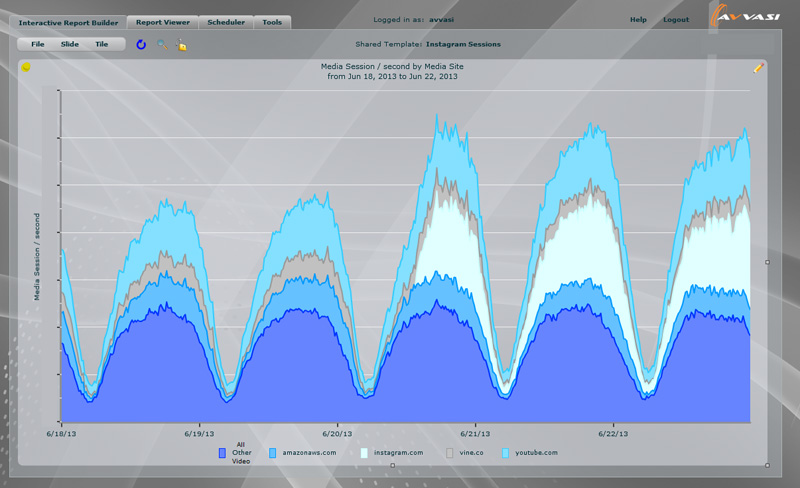Click the youtube.com legend swatch
The width and height of the screenshot is (800, 488).
(x=505, y=453)
